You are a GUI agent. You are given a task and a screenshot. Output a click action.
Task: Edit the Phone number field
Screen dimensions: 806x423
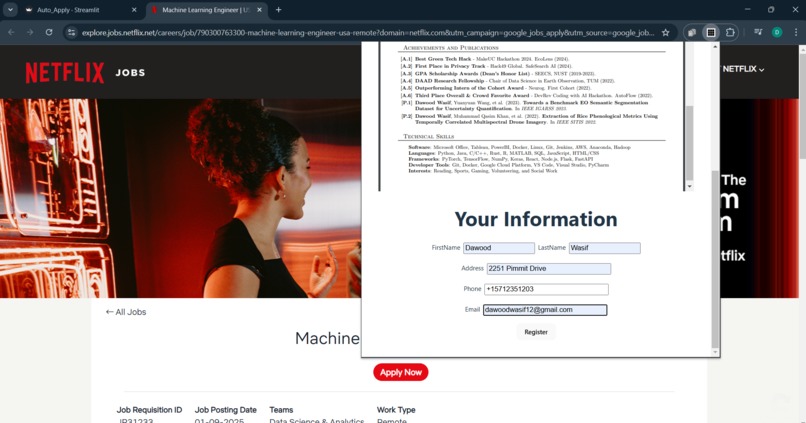(546, 289)
